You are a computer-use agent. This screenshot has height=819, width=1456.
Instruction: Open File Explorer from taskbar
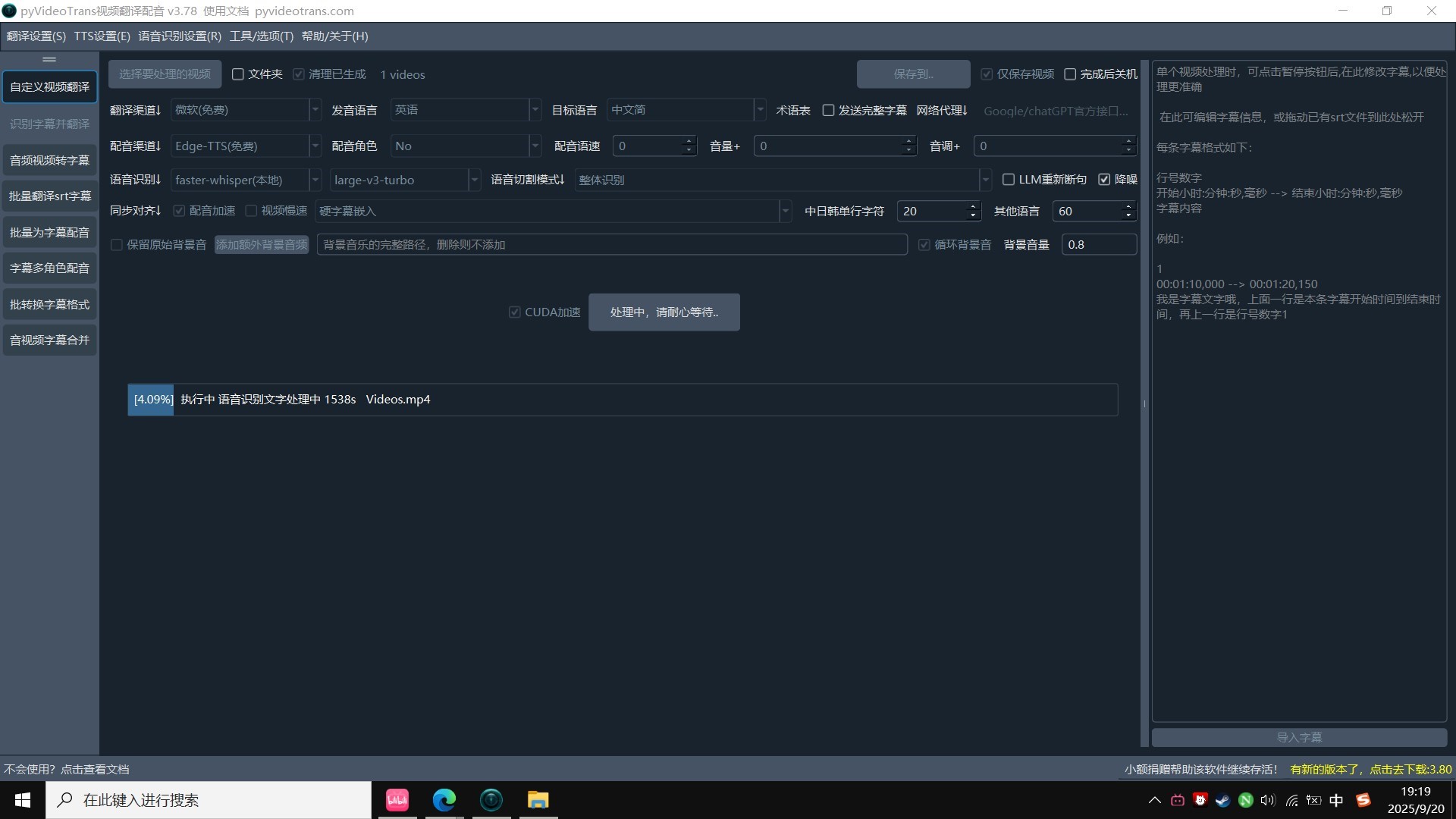pyautogui.click(x=538, y=800)
